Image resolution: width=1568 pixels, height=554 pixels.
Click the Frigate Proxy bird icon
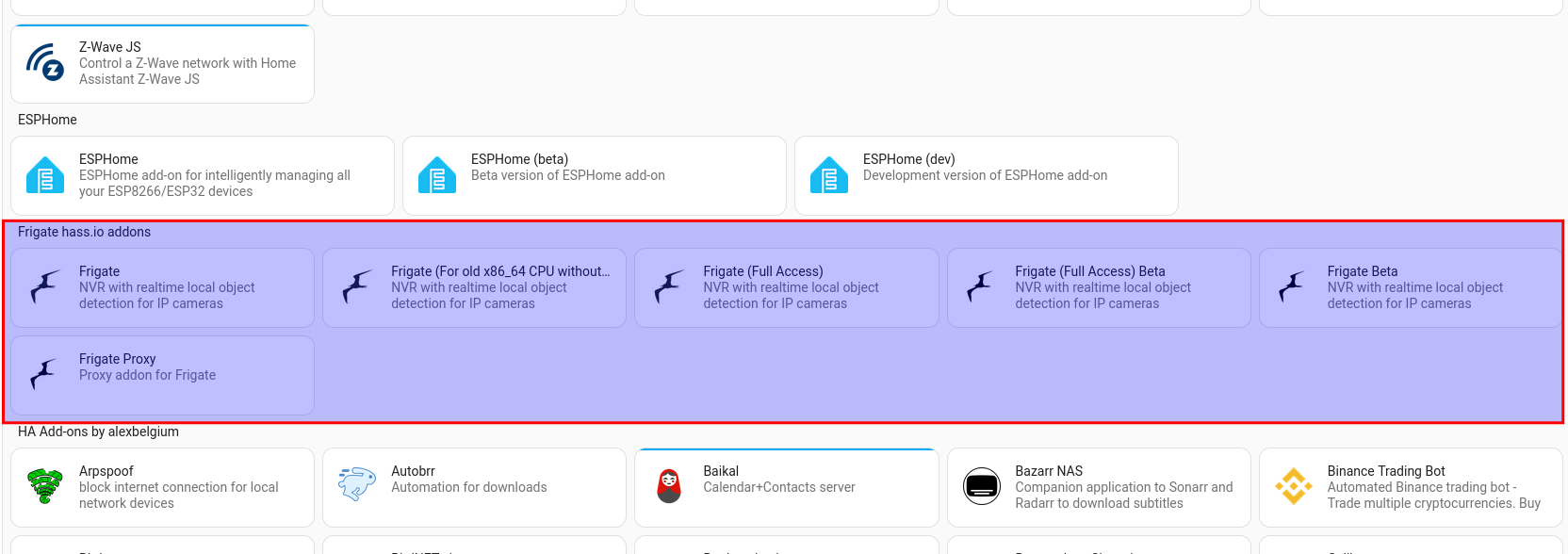click(x=45, y=374)
